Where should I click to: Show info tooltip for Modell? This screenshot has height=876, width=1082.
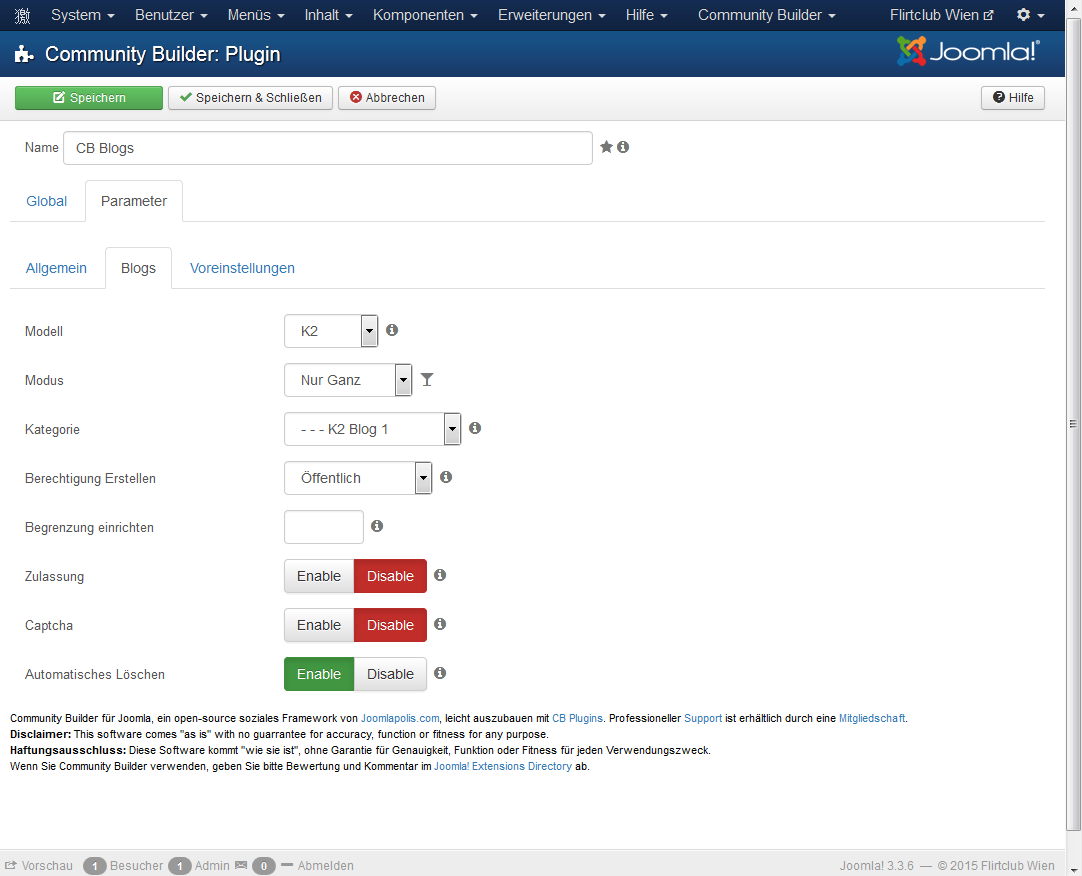[392, 330]
